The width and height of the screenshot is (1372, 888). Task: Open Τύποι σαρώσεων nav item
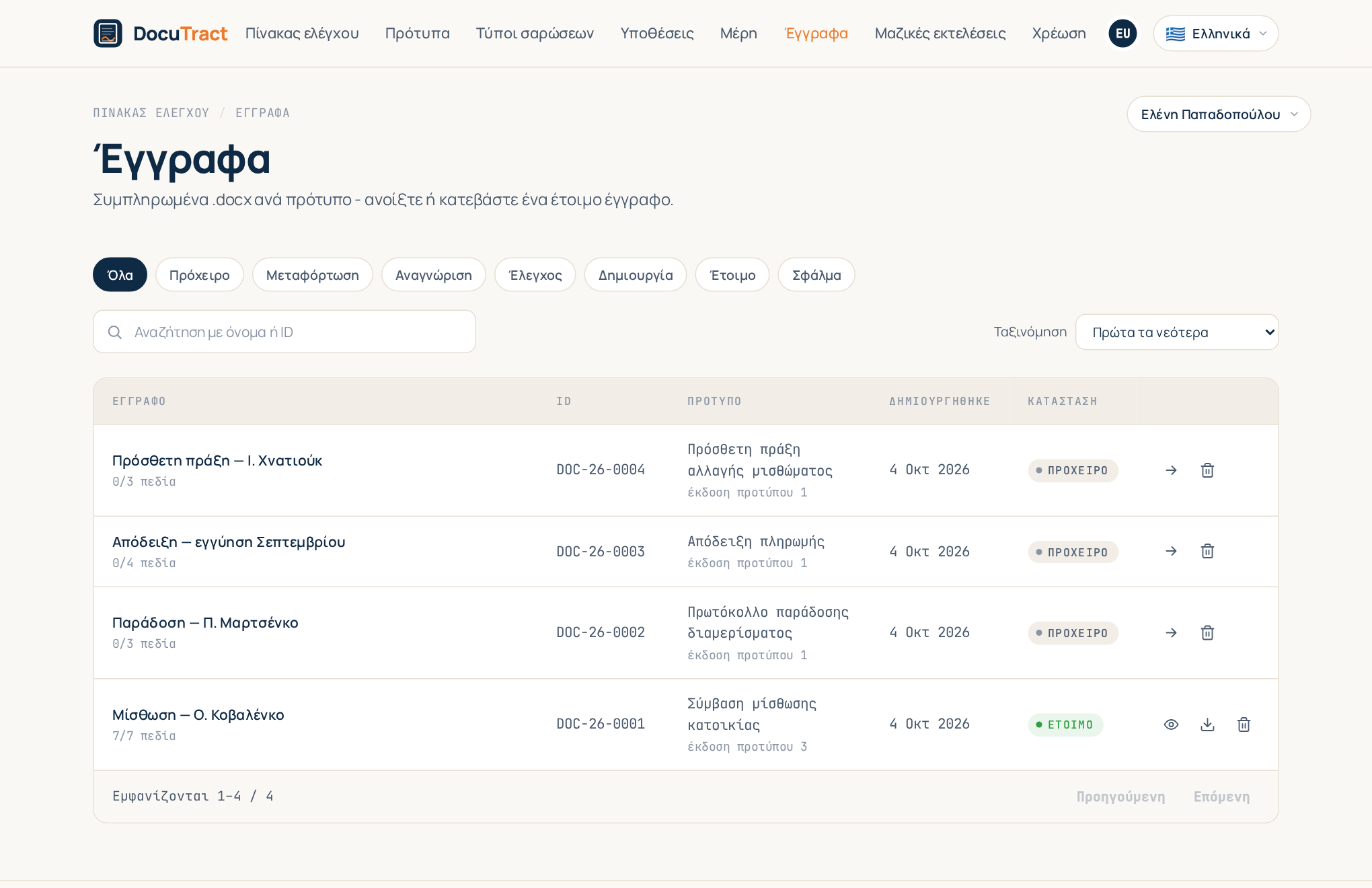(535, 33)
